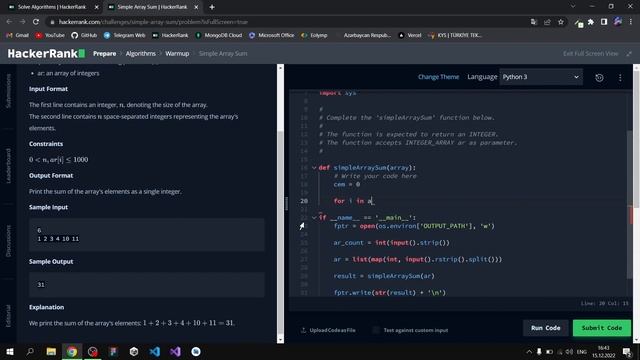Collapse the if __name__ block fold arrow

314,218
